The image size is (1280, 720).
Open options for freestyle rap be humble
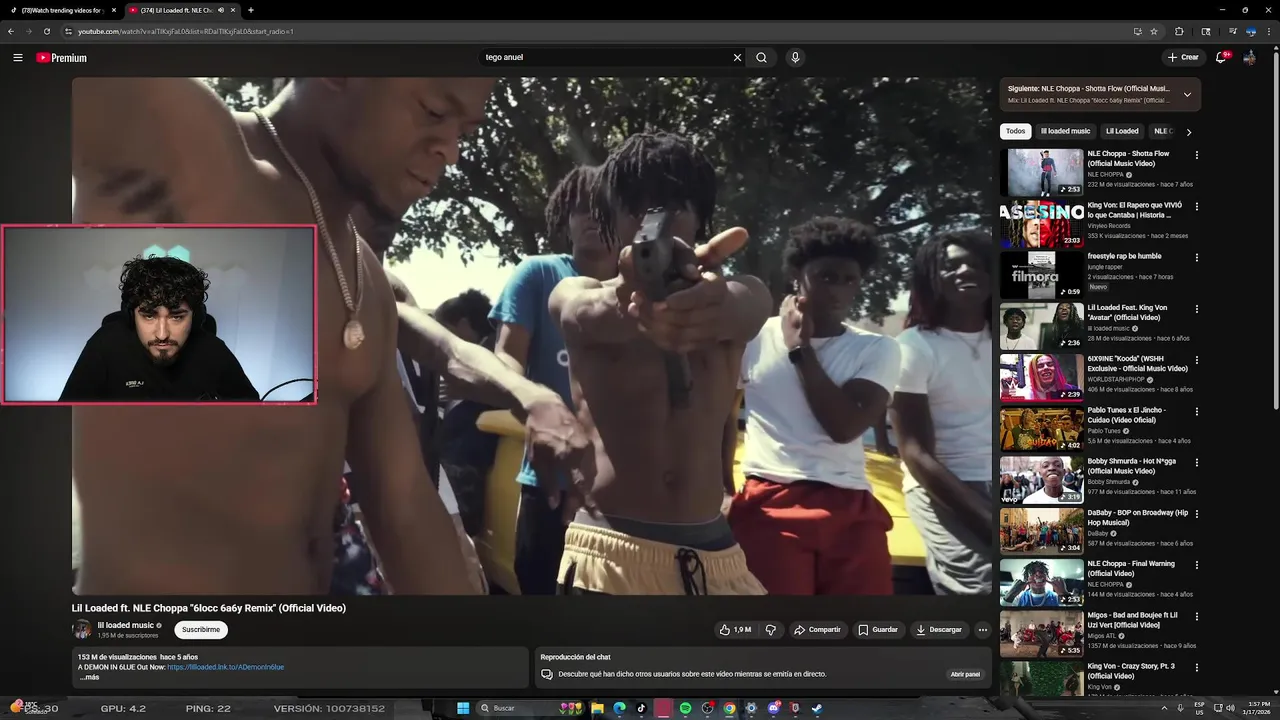(x=1196, y=257)
